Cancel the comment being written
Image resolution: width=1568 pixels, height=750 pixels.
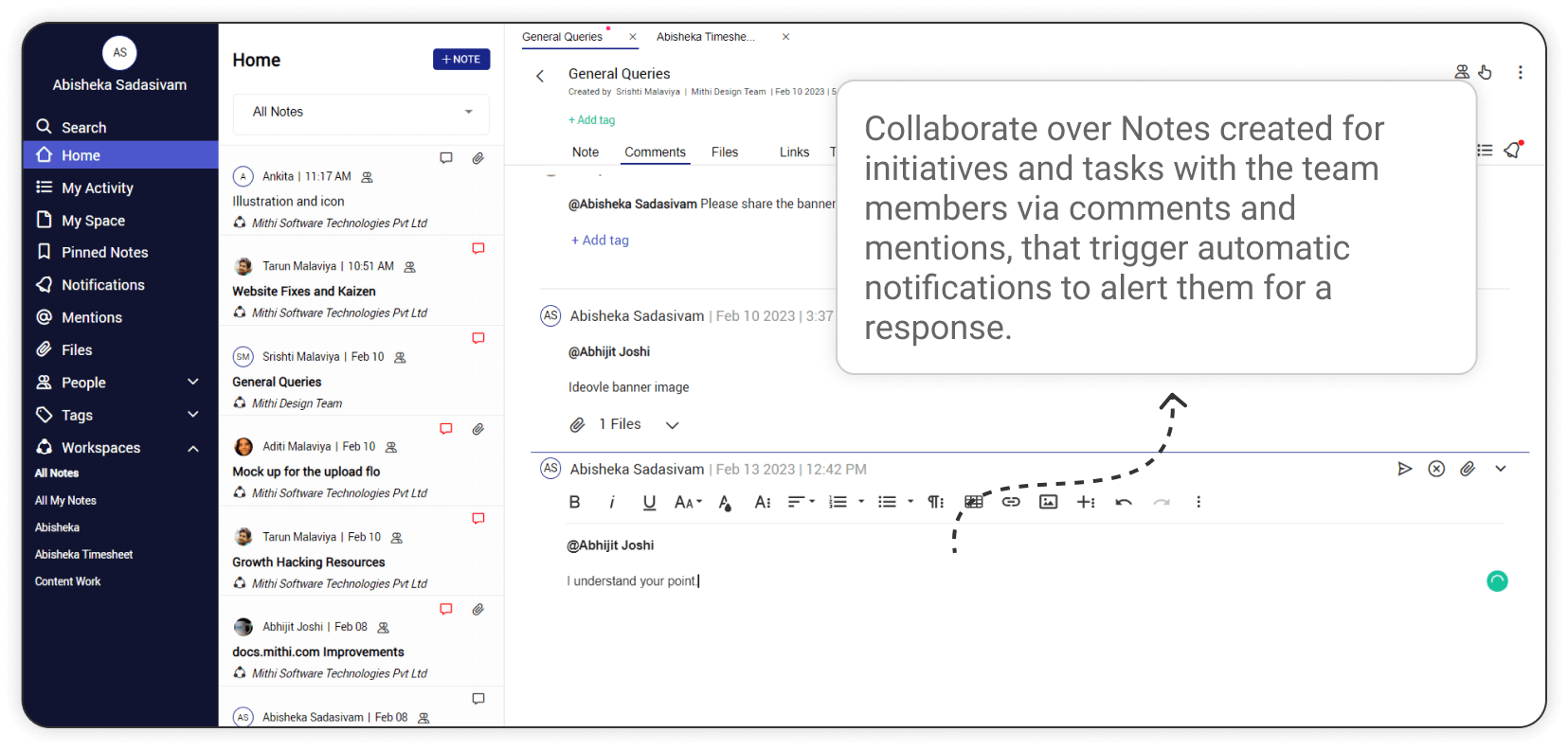(1436, 469)
